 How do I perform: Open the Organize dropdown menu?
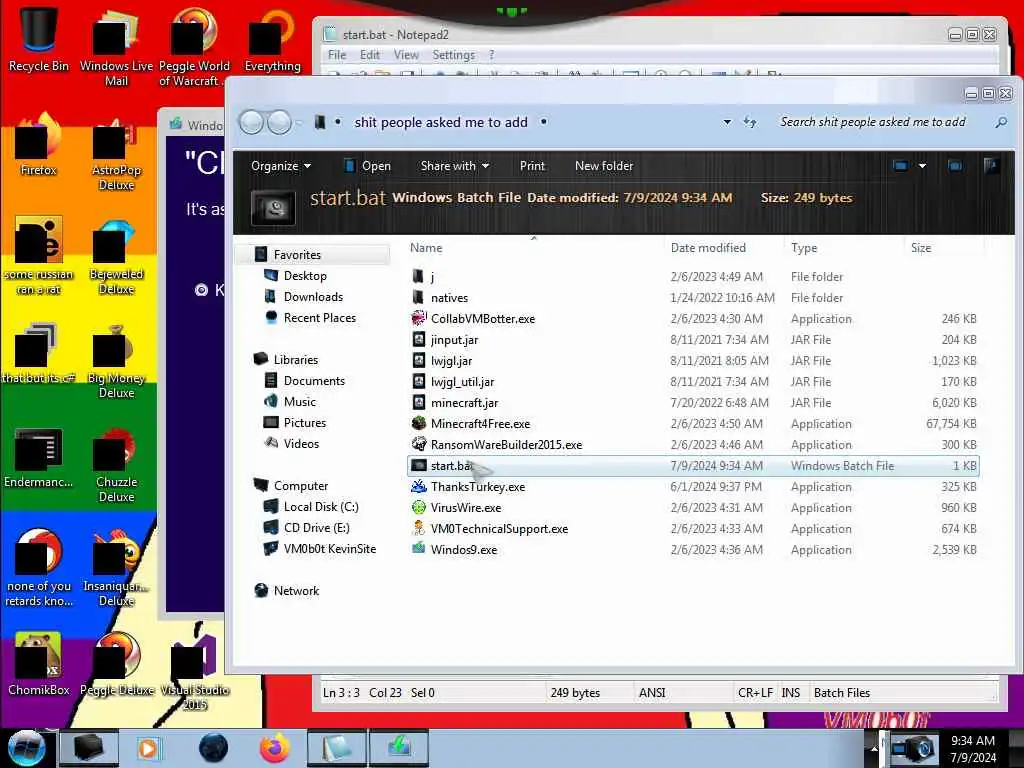coord(281,166)
